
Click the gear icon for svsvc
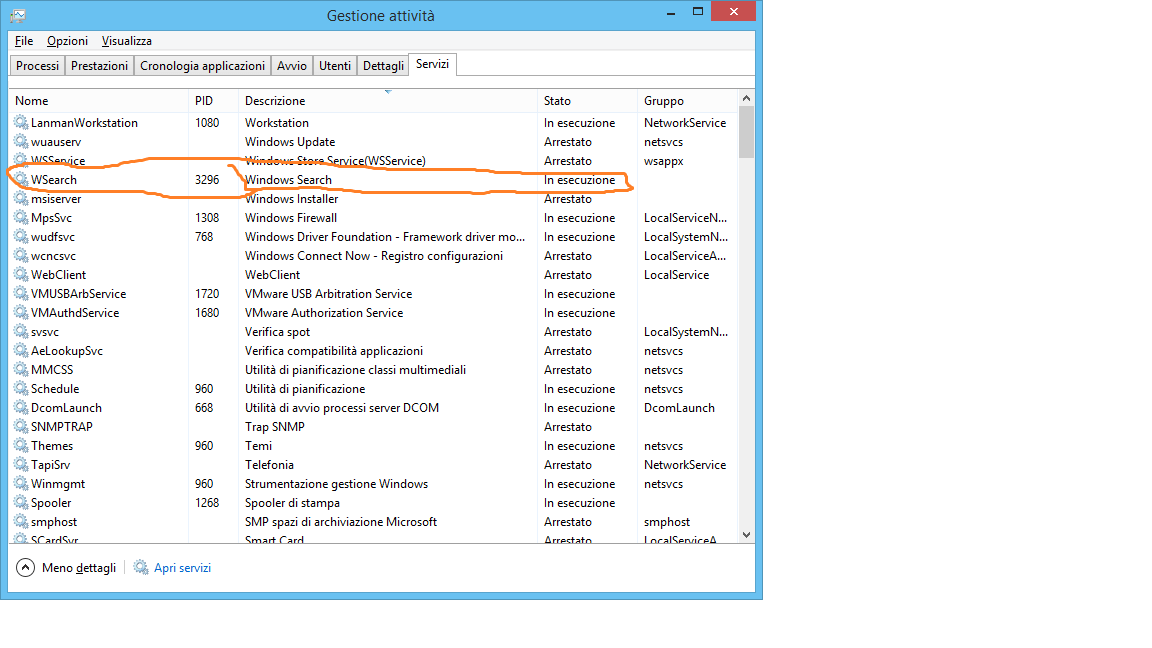[x=21, y=331]
